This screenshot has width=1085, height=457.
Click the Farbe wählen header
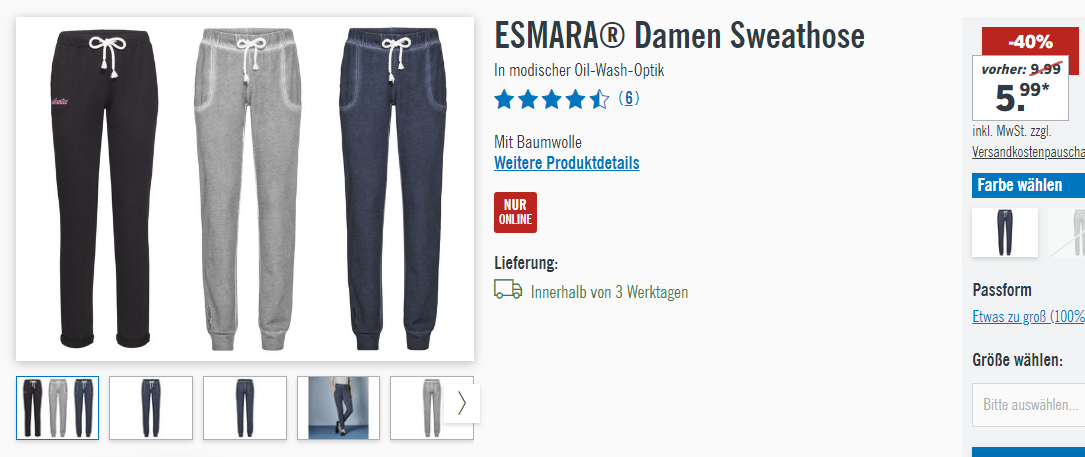(1028, 186)
